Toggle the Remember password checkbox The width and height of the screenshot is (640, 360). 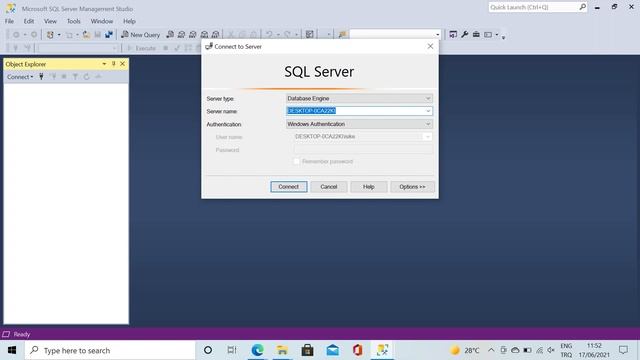pos(297,161)
